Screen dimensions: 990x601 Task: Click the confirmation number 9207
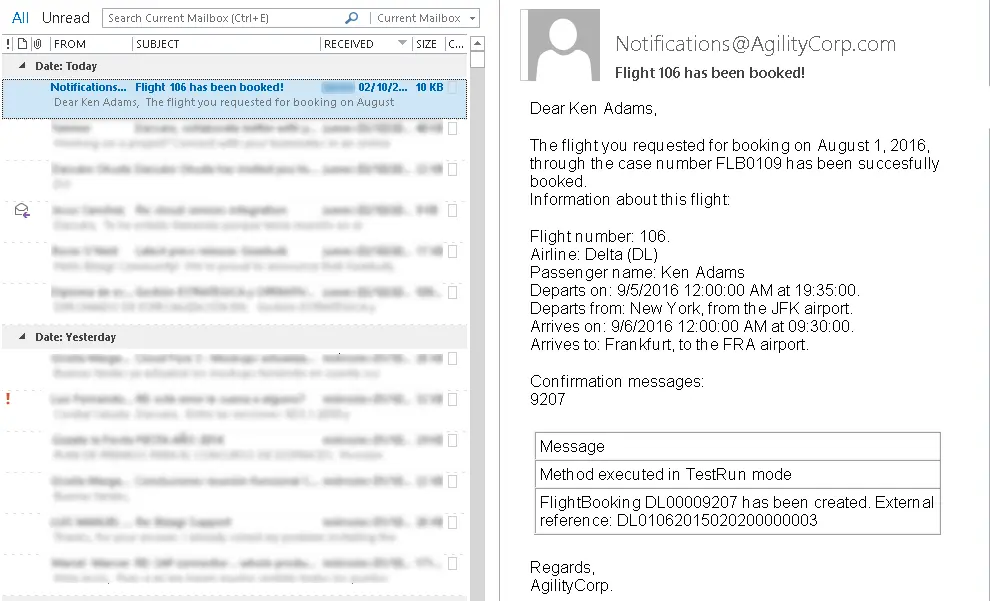coord(547,399)
